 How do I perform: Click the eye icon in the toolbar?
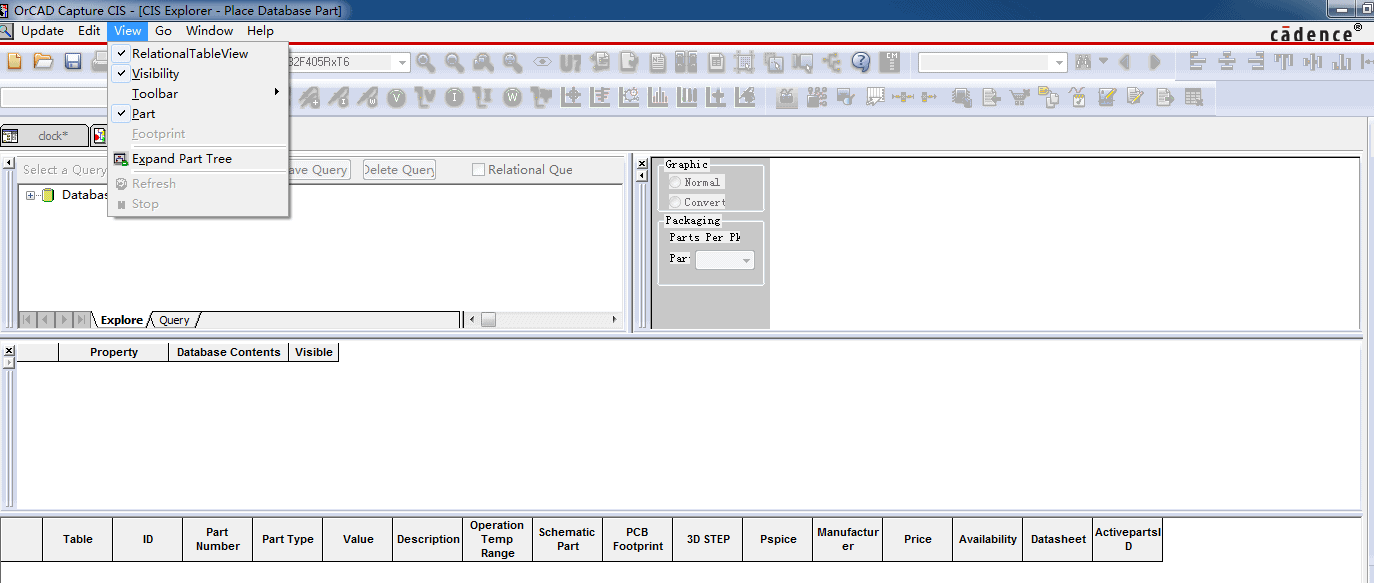click(542, 62)
